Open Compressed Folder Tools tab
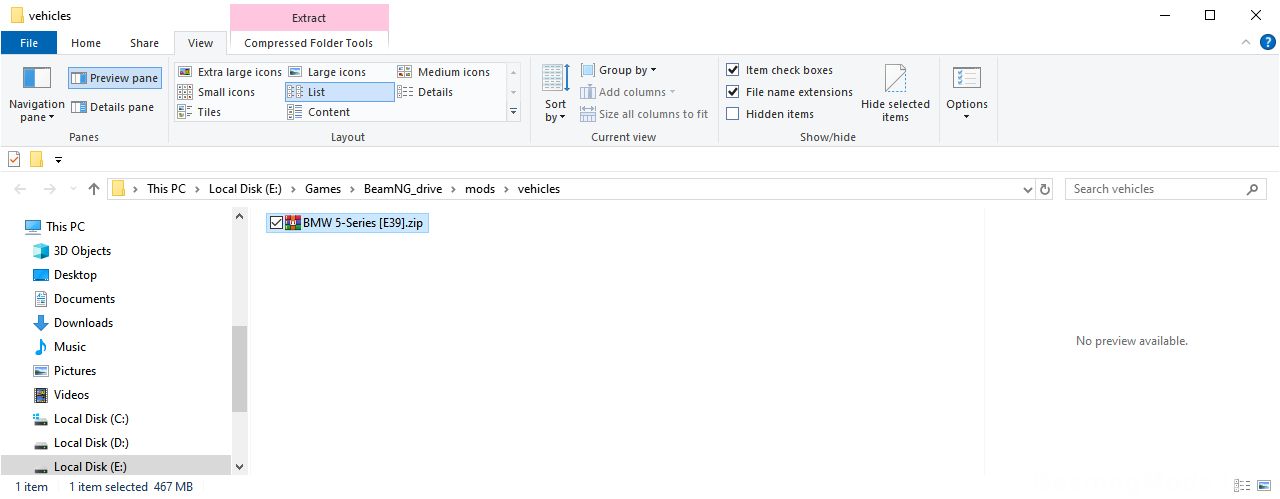This screenshot has width=1280, height=499. (x=309, y=43)
